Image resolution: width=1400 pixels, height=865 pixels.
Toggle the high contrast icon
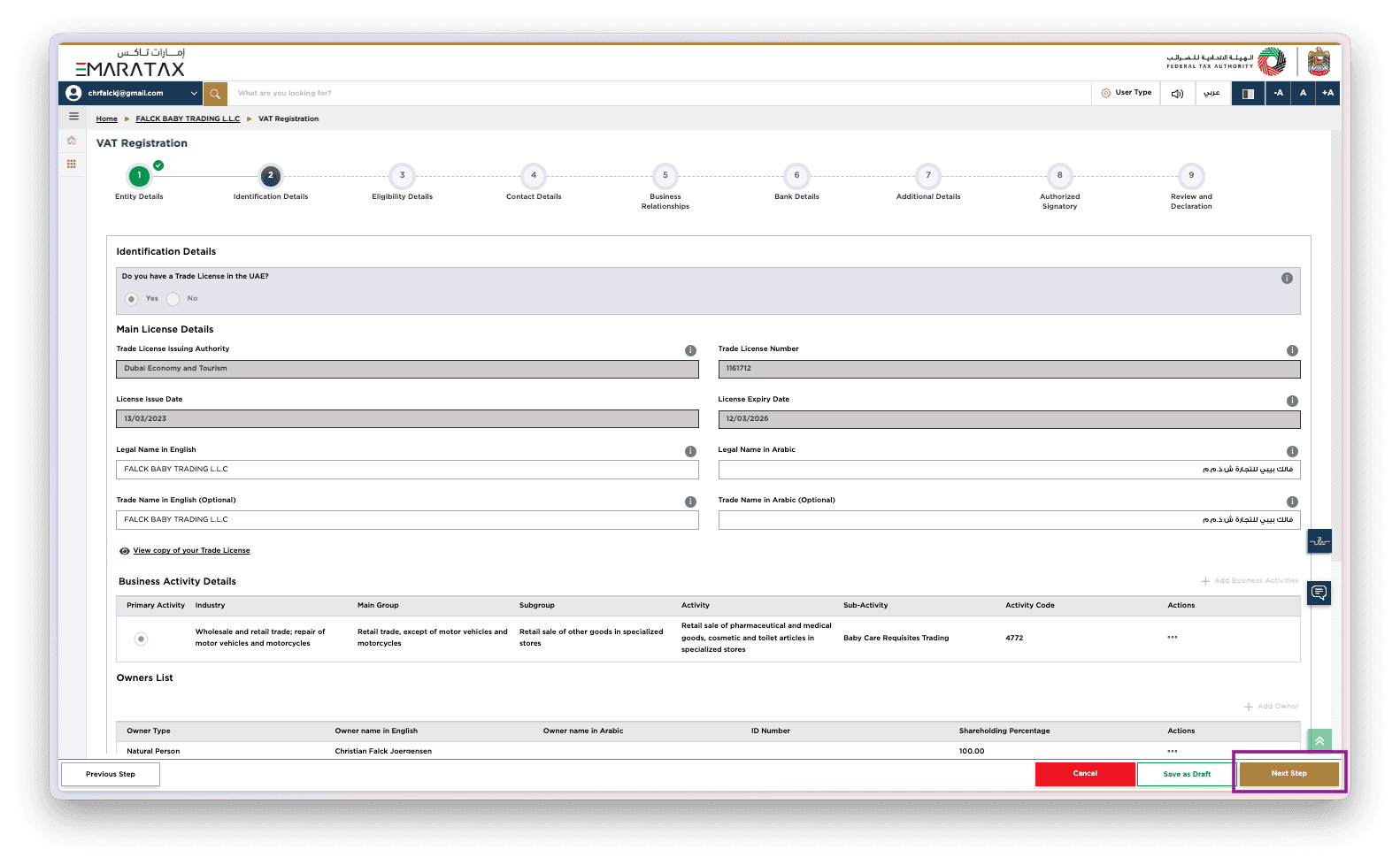coord(1248,93)
